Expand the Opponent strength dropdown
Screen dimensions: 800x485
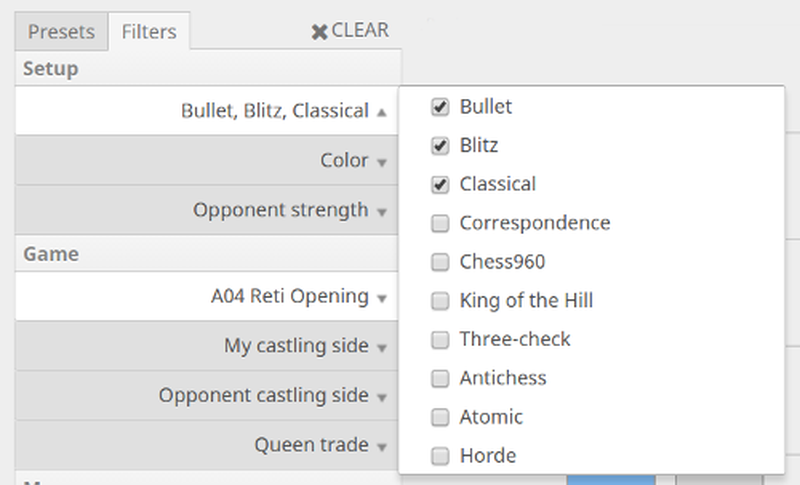pyautogui.click(x=289, y=211)
